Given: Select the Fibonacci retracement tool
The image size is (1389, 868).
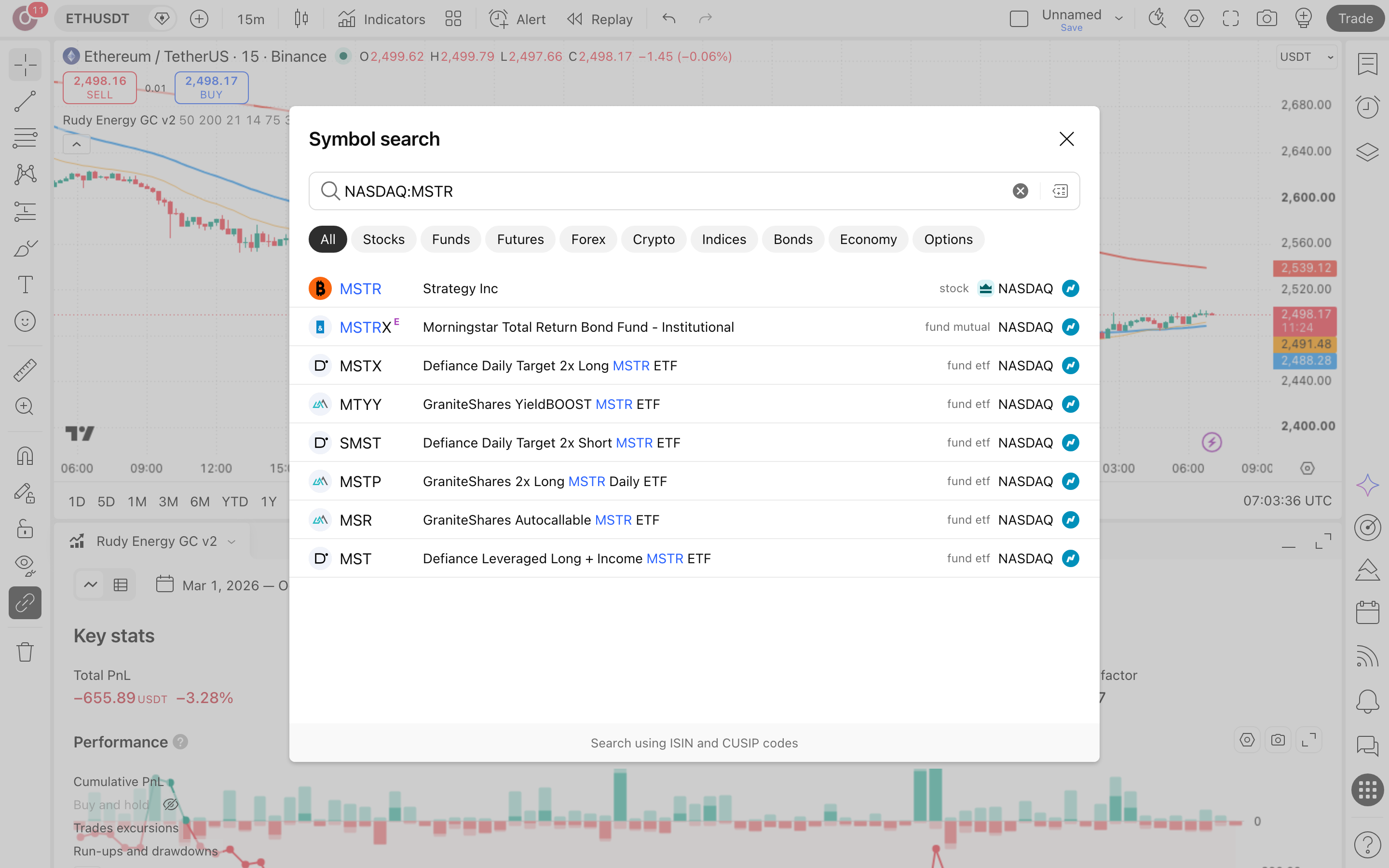Looking at the screenshot, I should pyautogui.click(x=25, y=138).
